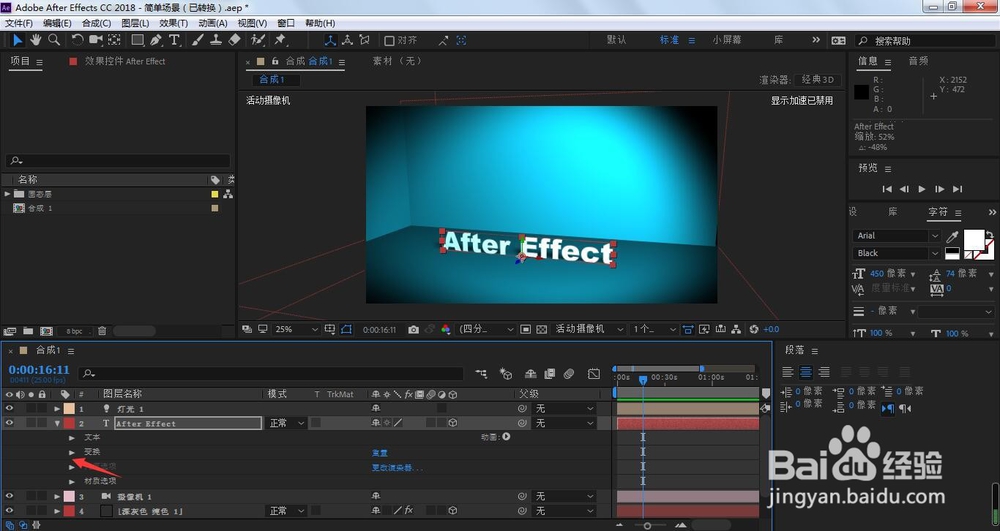Enable the 对齐 snapping checkbox

[389, 41]
